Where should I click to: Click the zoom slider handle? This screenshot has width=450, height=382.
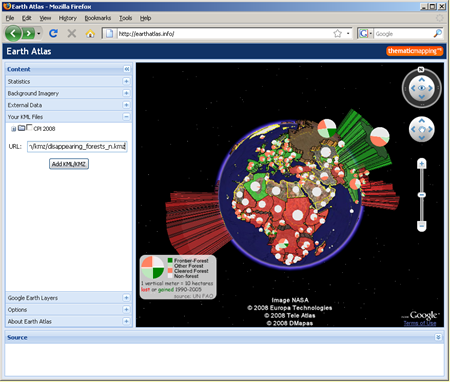[x=422, y=195]
